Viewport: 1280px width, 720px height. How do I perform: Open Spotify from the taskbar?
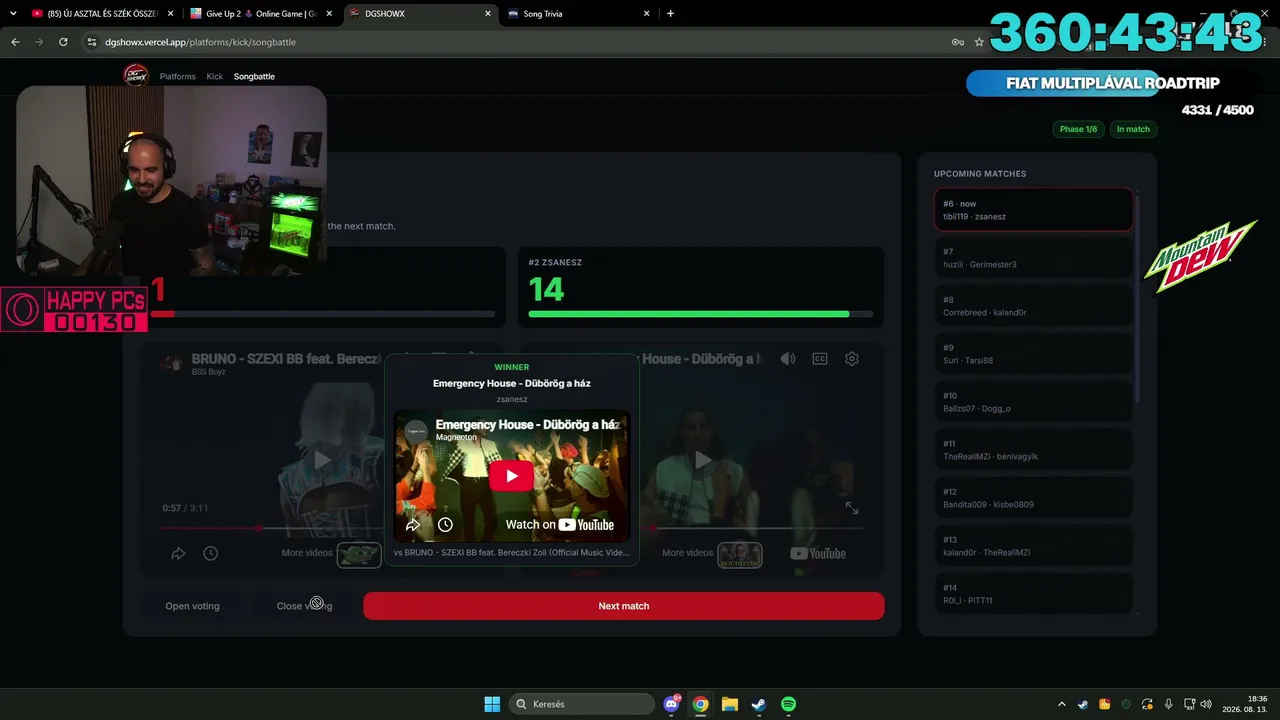click(x=788, y=704)
